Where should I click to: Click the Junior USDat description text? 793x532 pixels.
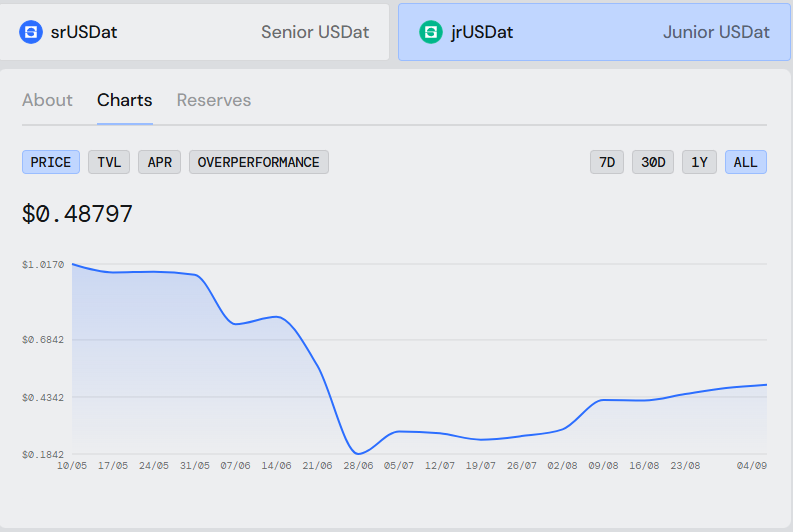point(716,32)
